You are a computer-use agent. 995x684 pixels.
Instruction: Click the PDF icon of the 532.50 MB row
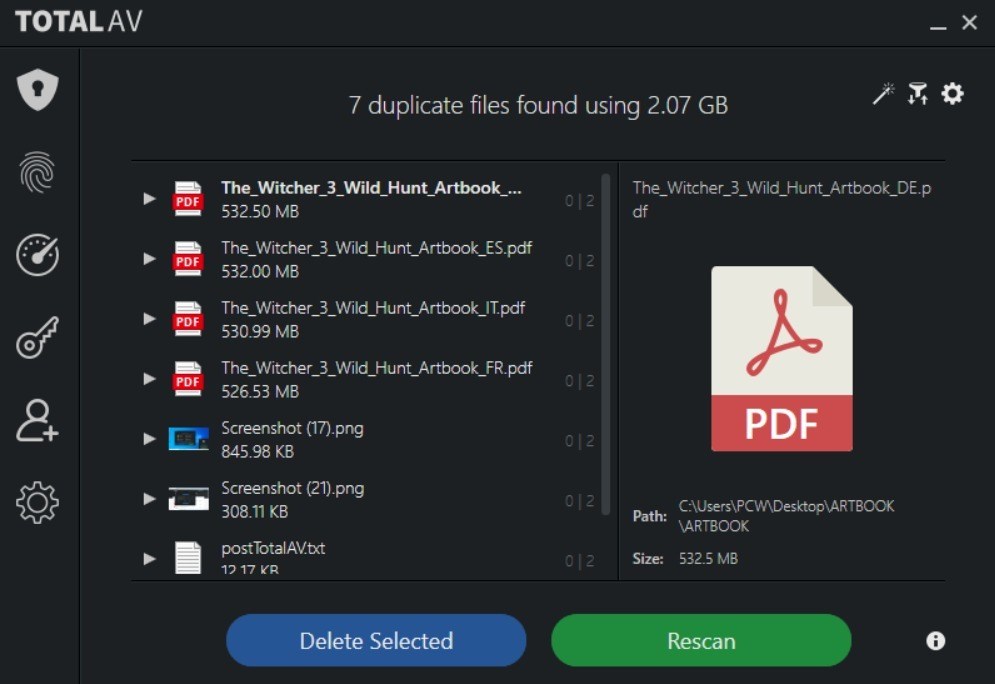coord(188,199)
